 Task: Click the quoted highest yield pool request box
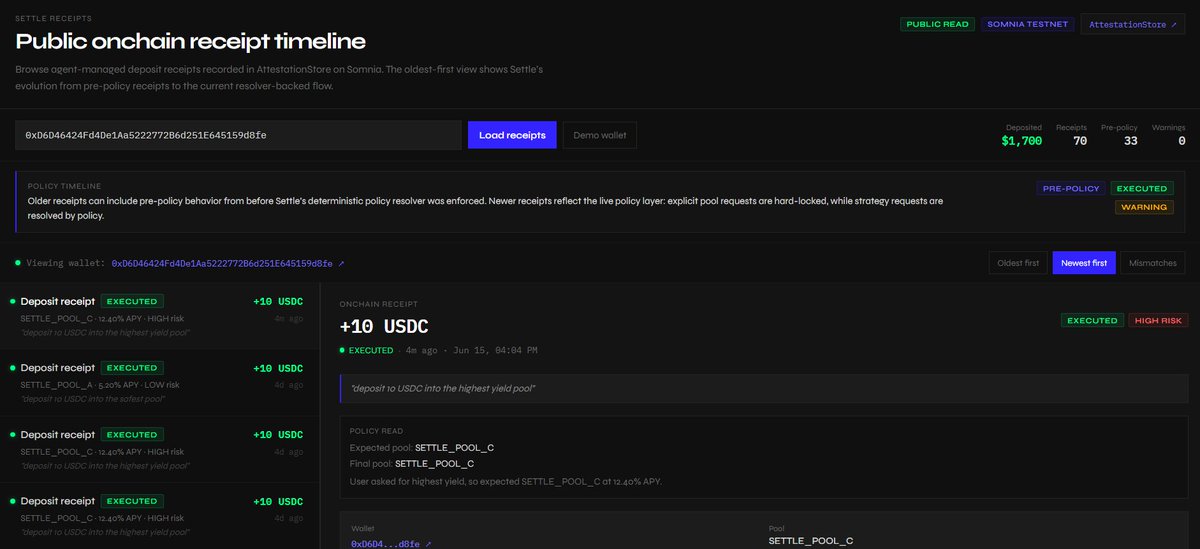click(764, 388)
